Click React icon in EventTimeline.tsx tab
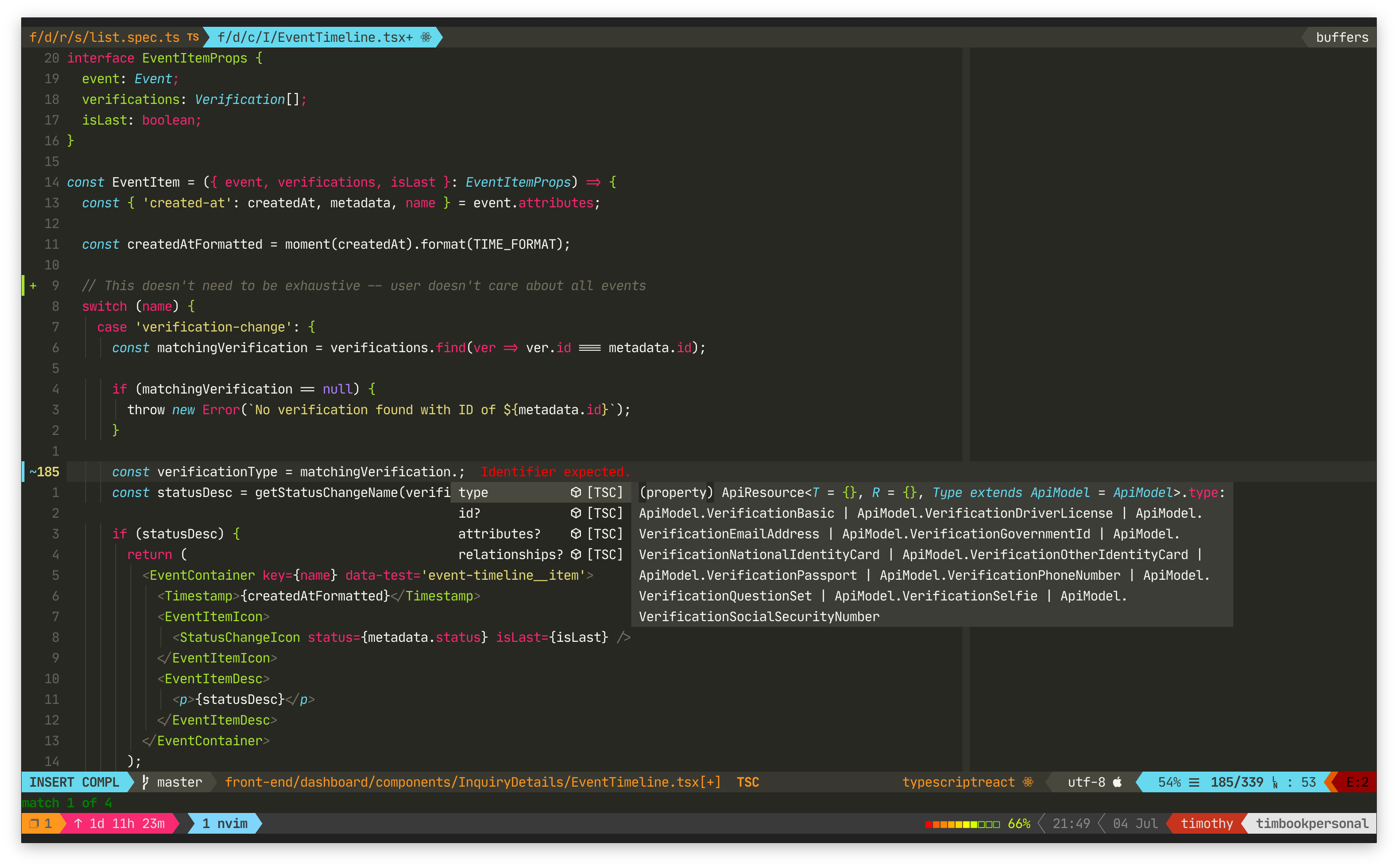 (425, 37)
